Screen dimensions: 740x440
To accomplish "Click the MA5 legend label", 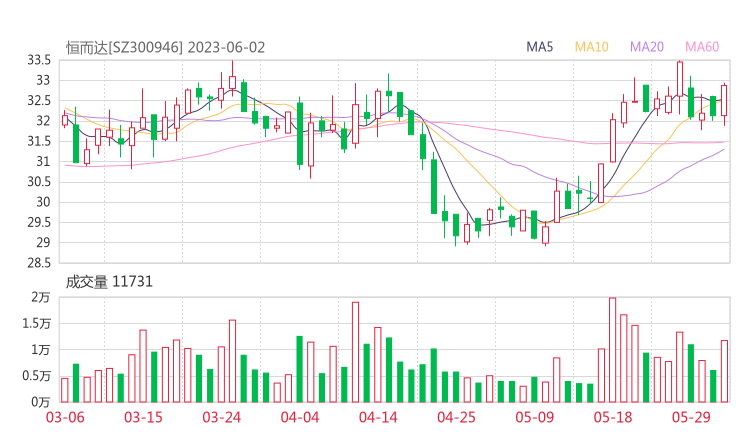I will tap(539, 47).
